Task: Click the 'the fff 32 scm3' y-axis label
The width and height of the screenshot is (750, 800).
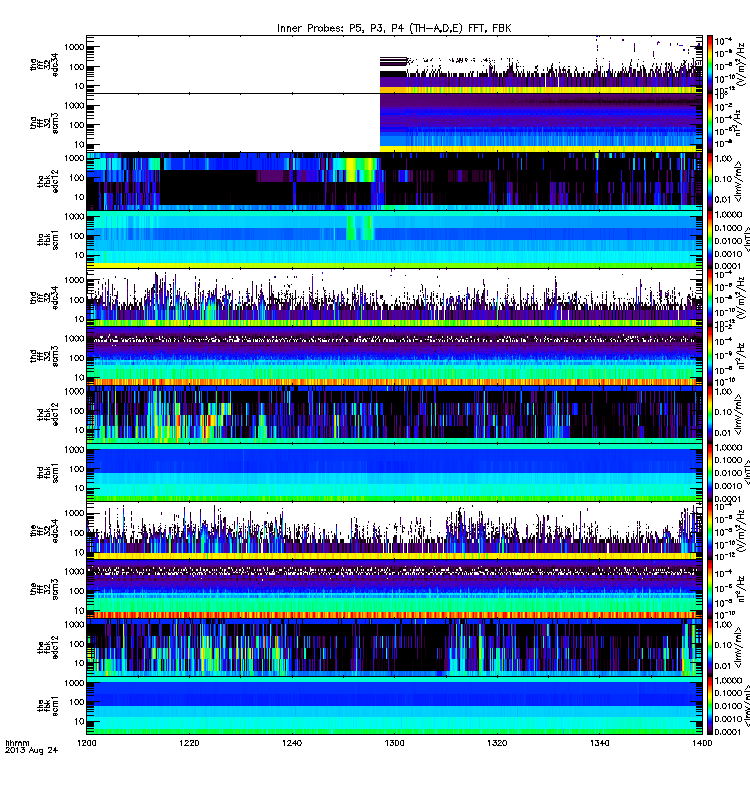Action: pos(44,588)
